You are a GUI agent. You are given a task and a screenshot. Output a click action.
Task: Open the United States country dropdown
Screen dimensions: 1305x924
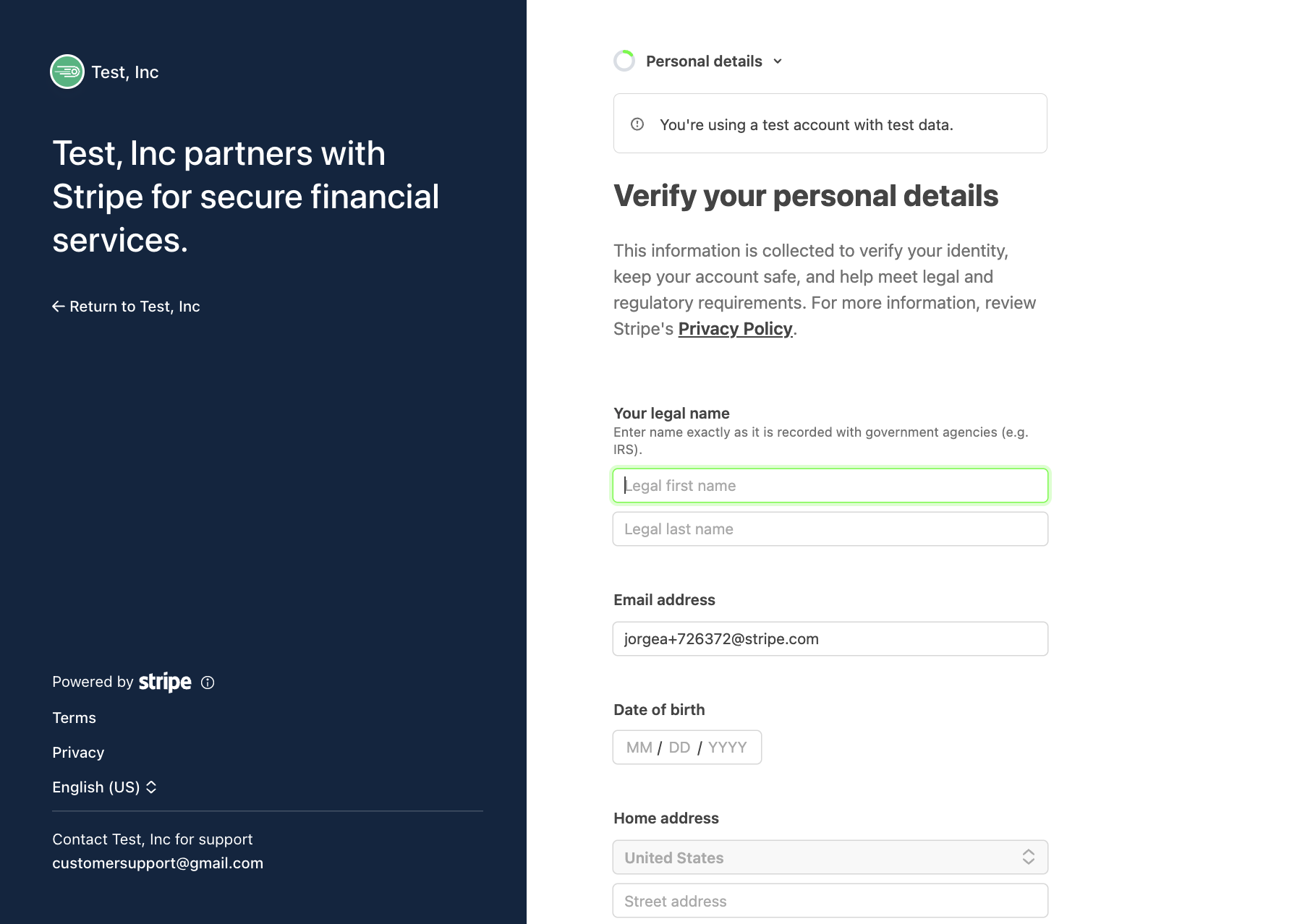click(817, 857)
